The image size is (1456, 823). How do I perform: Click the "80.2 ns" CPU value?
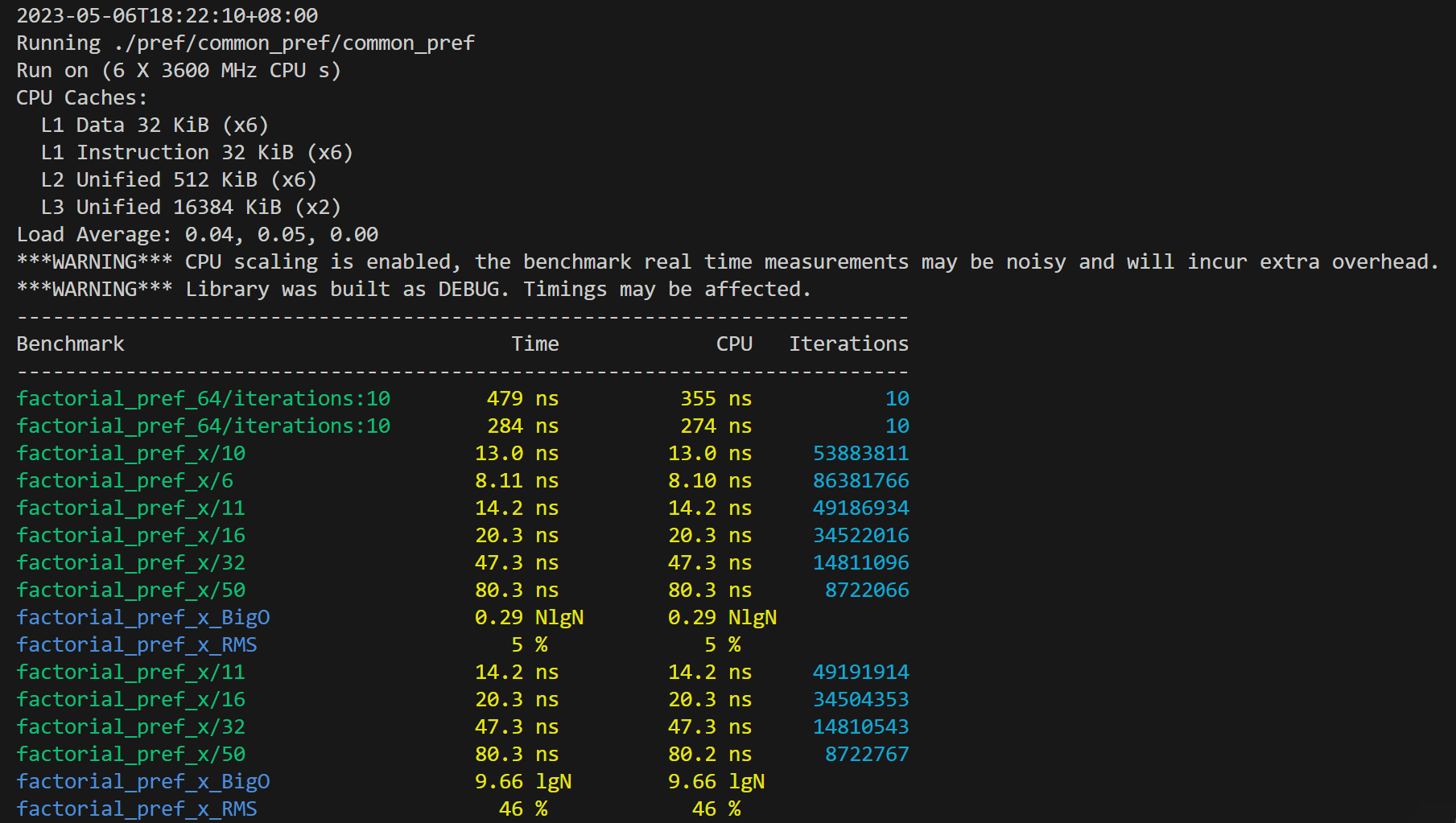point(710,754)
